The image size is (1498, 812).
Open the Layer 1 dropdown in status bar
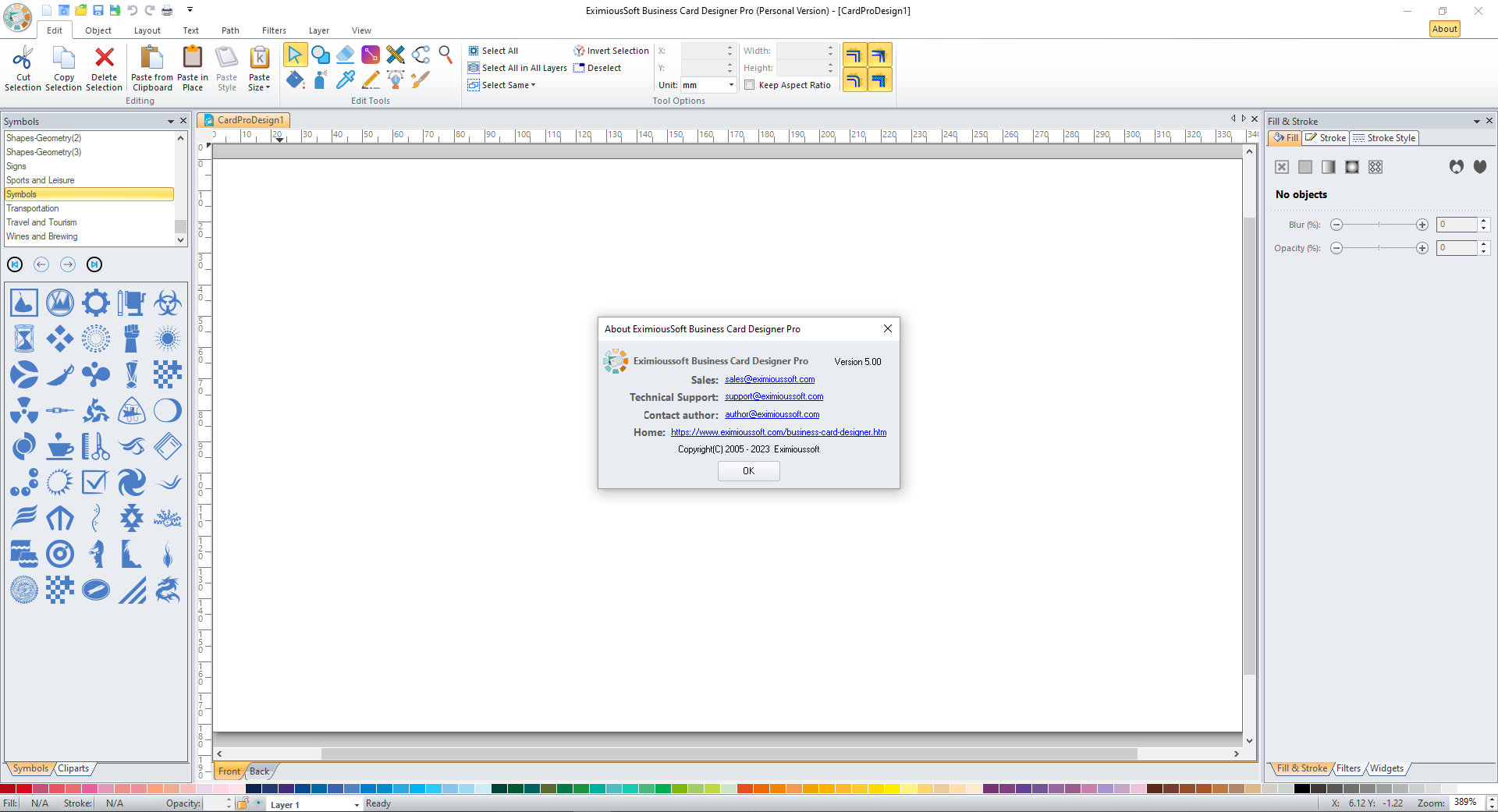357,805
